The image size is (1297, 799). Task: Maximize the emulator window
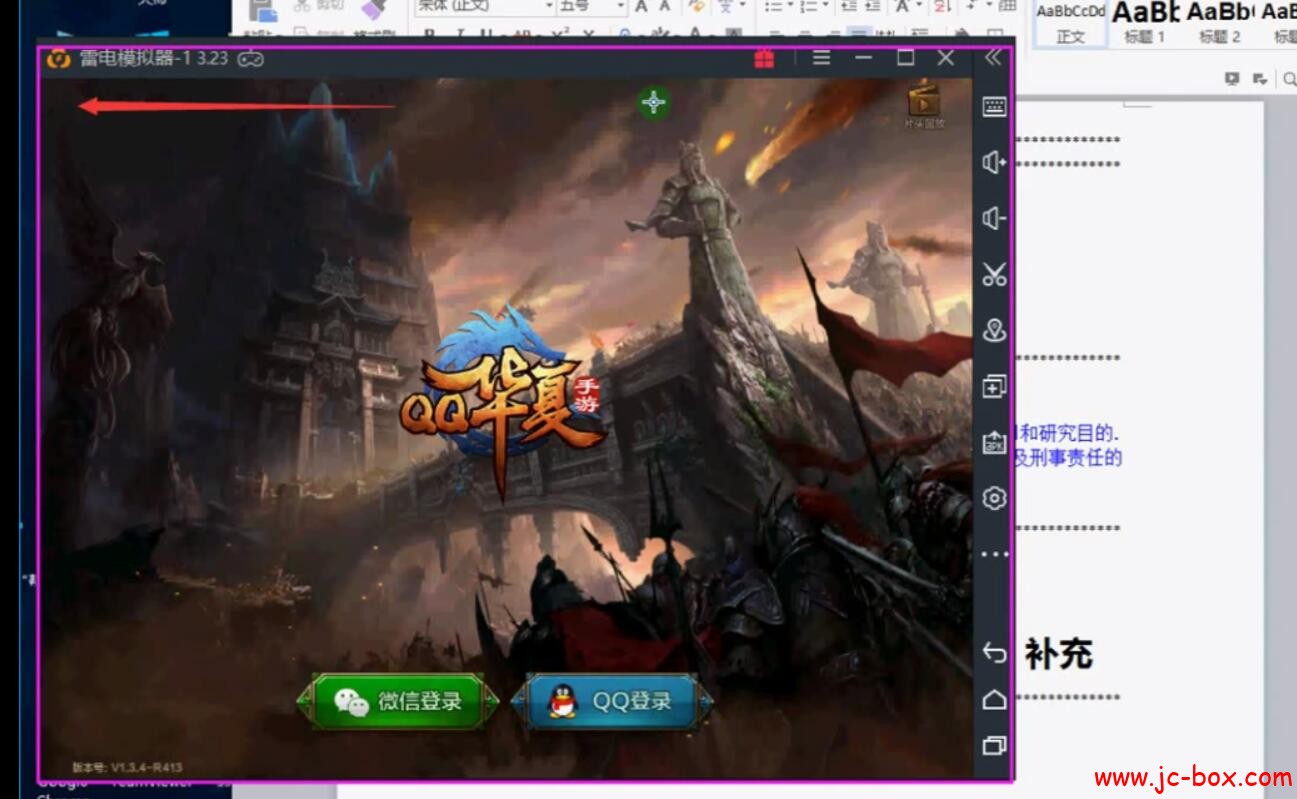click(905, 58)
